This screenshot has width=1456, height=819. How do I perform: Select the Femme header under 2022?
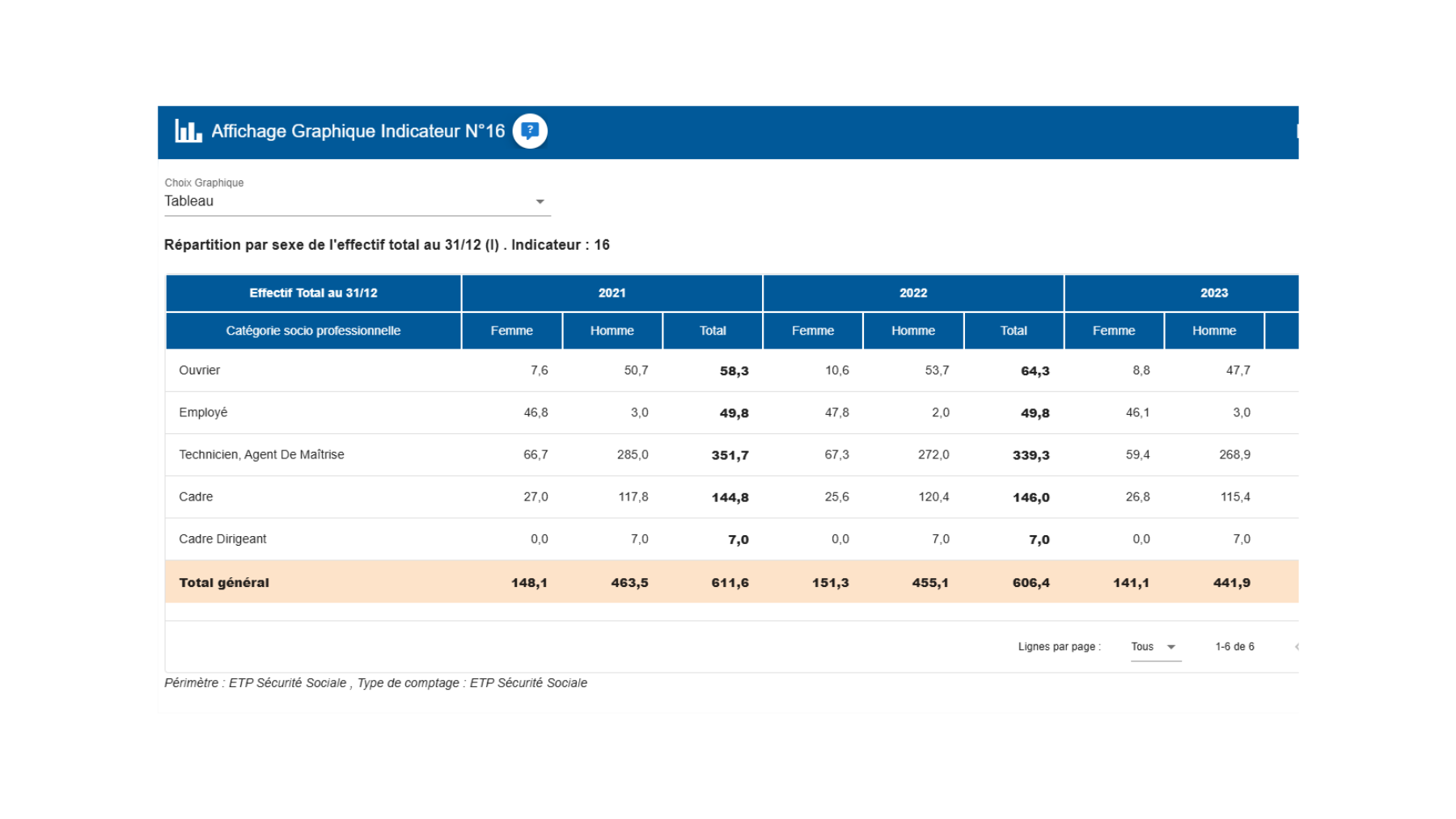click(x=812, y=331)
